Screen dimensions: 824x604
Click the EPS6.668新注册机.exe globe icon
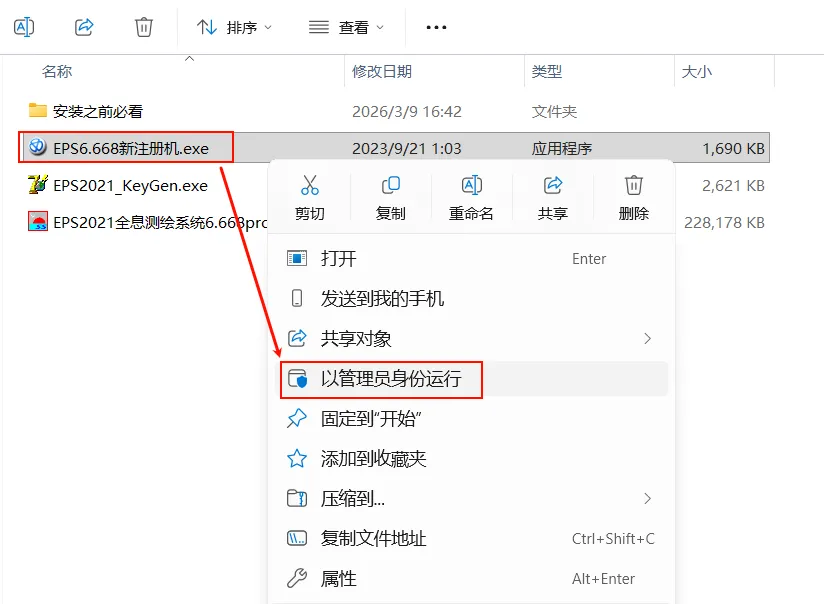(x=37, y=147)
